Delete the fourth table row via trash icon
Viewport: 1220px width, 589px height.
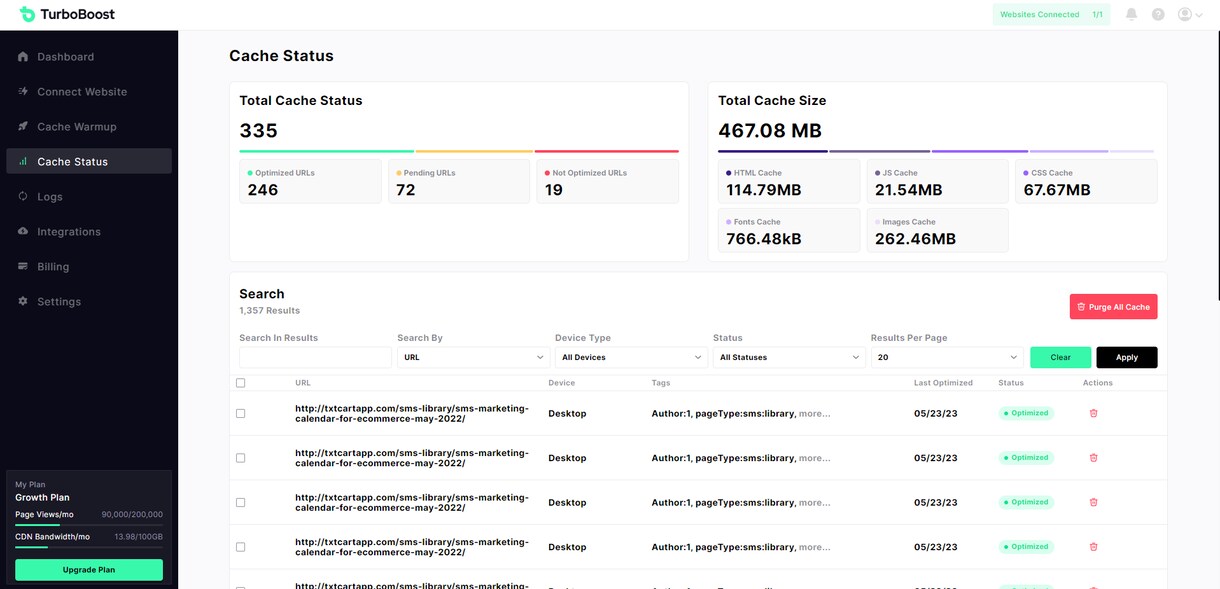[1093, 547]
